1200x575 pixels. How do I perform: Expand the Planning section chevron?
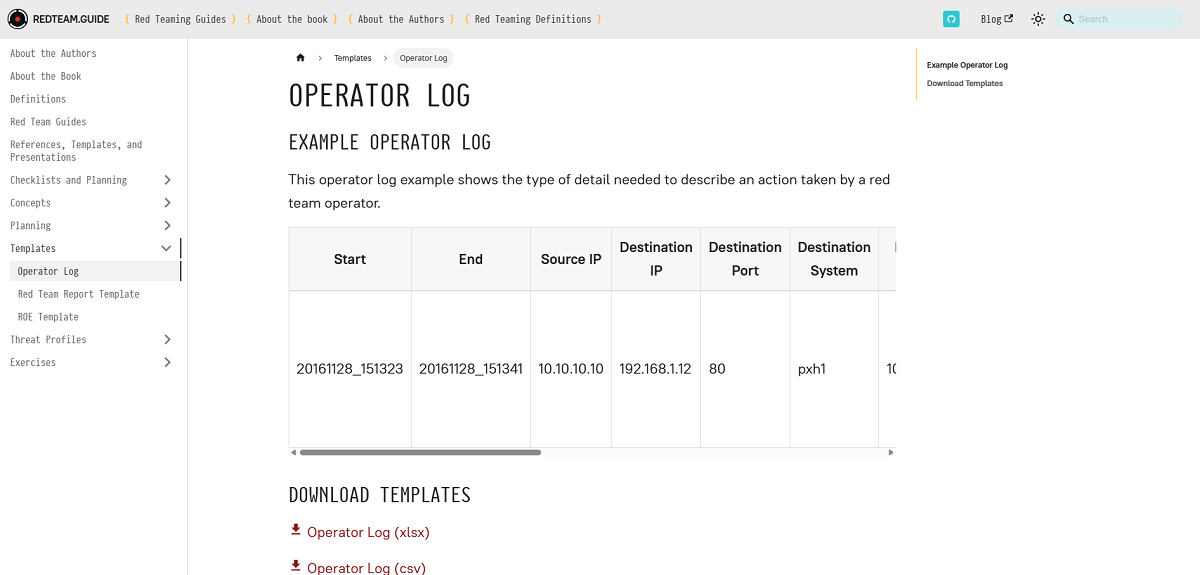pyautogui.click(x=167, y=226)
